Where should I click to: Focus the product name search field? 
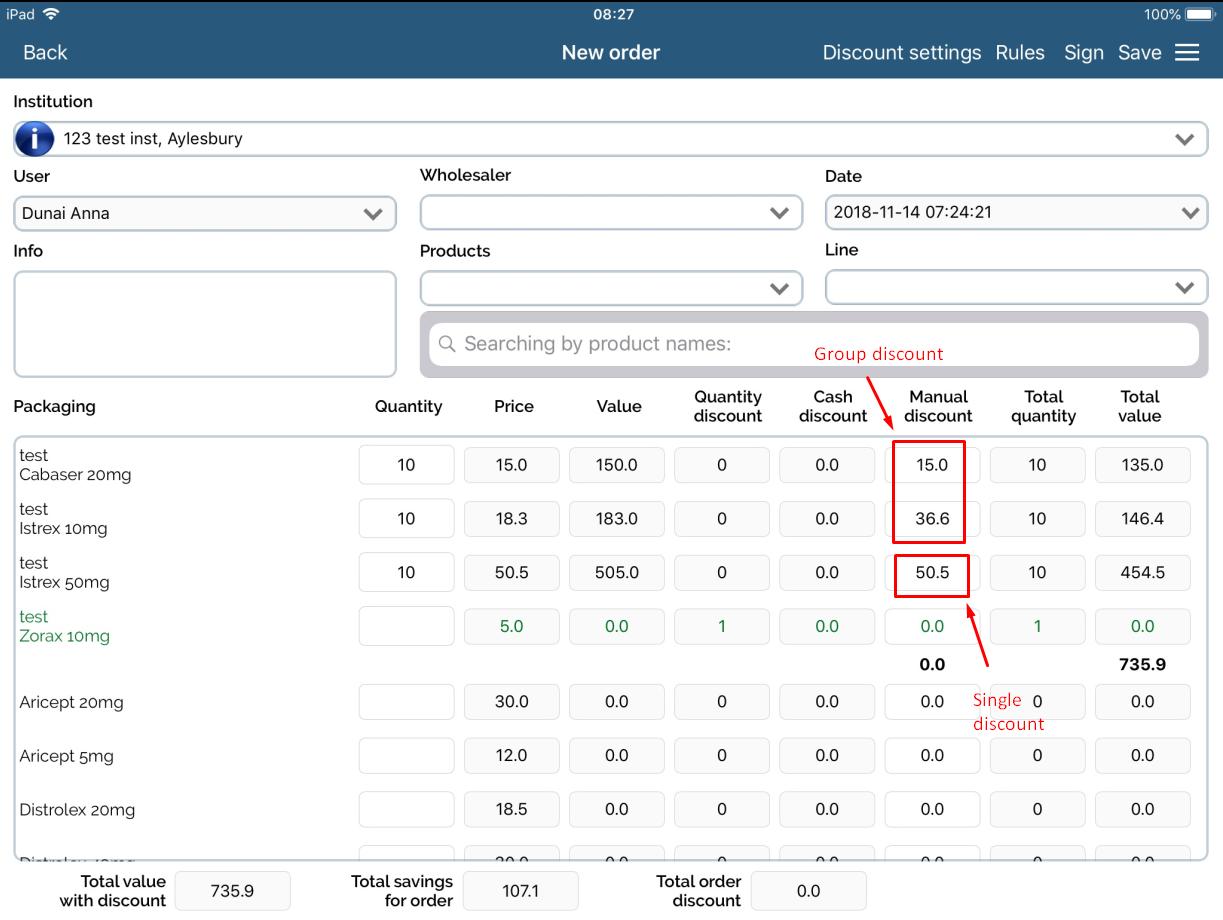820,344
